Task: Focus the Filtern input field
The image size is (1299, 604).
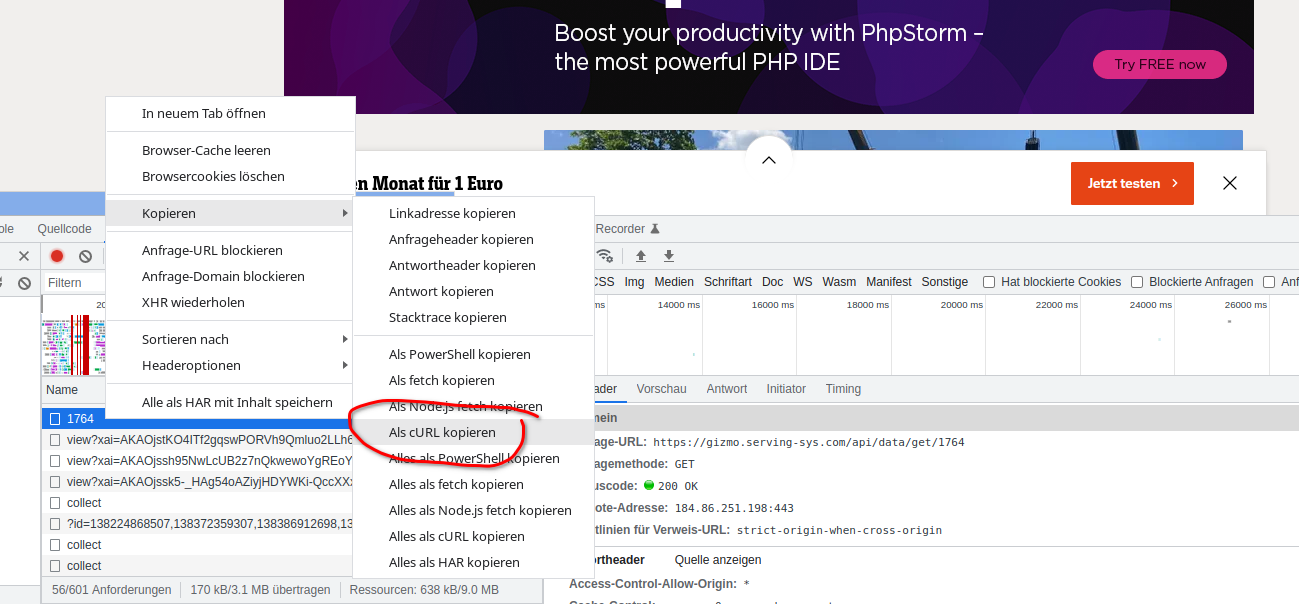Action: click(x=75, y=283)
